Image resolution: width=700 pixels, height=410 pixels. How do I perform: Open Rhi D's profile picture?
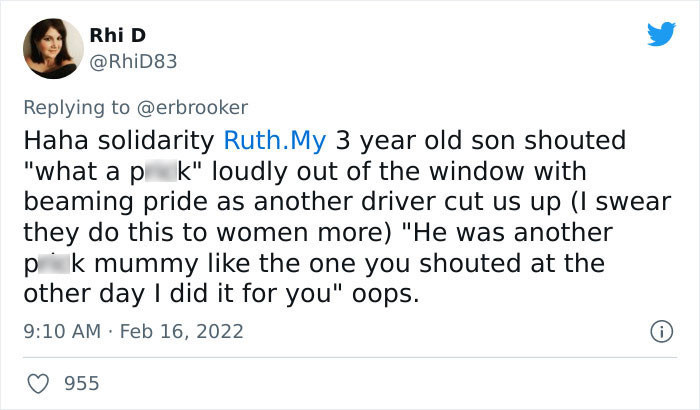51,49
